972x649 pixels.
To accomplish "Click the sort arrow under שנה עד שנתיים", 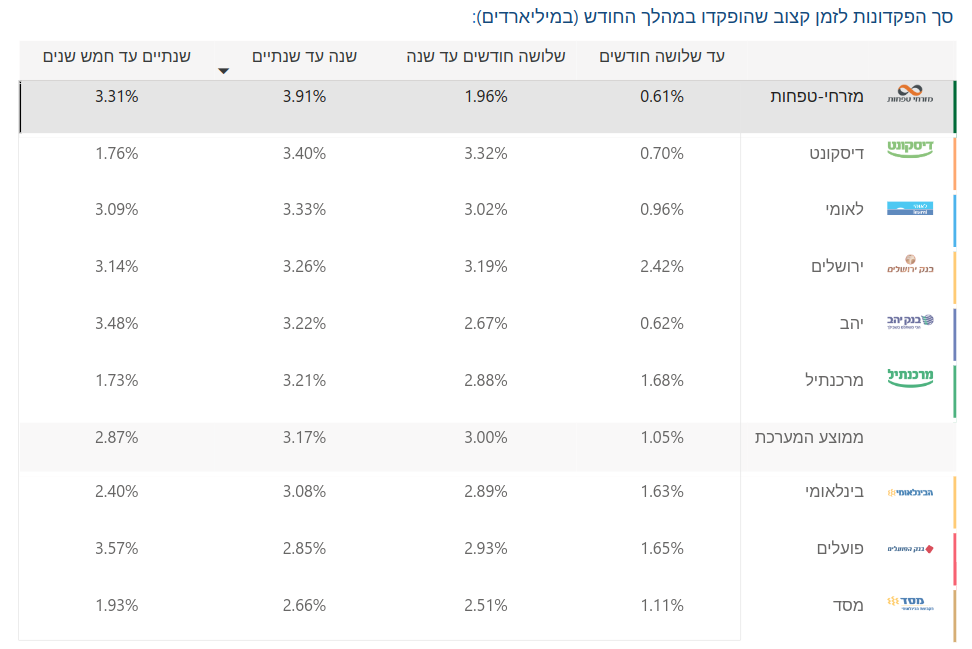I will (224, 71).
